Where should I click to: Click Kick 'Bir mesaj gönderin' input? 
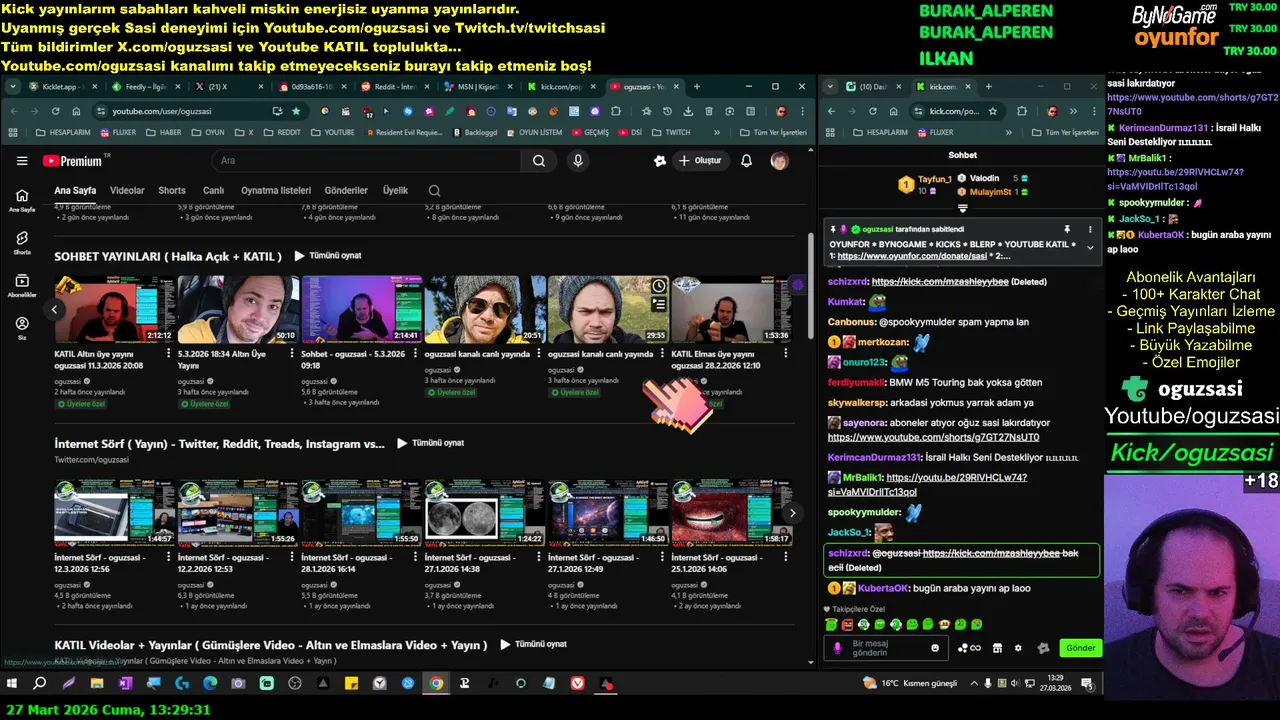tap(888, 648)
